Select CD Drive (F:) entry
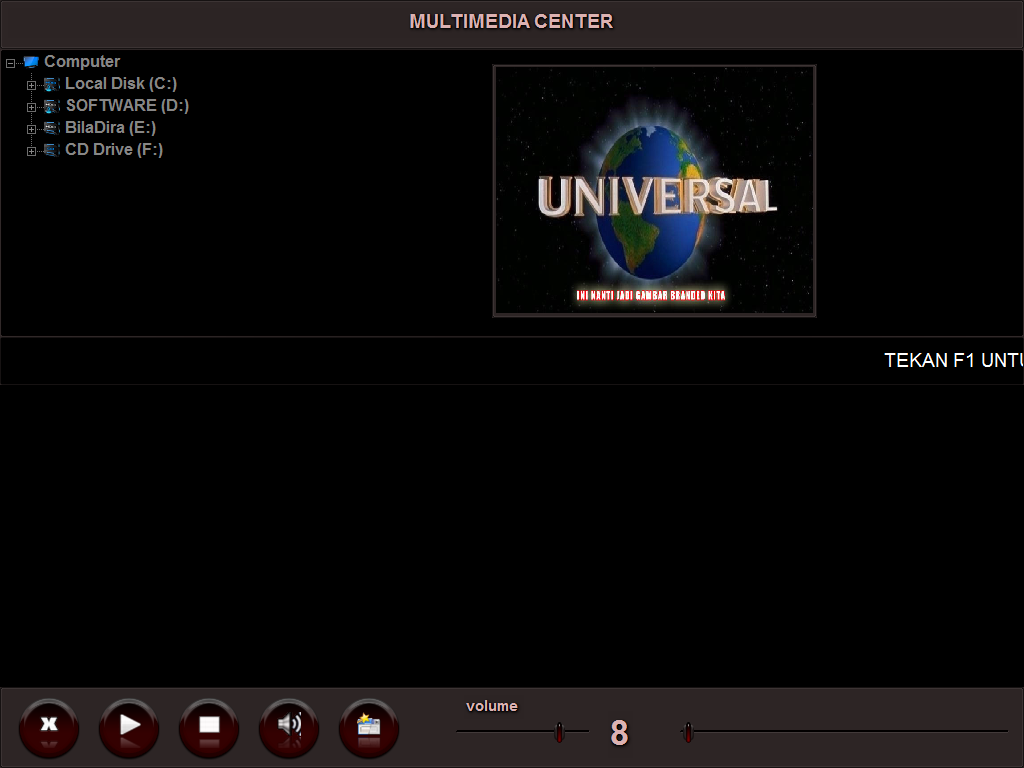Image resolution: width=1024 pixels, height=768 pixels. coord(114,150)
